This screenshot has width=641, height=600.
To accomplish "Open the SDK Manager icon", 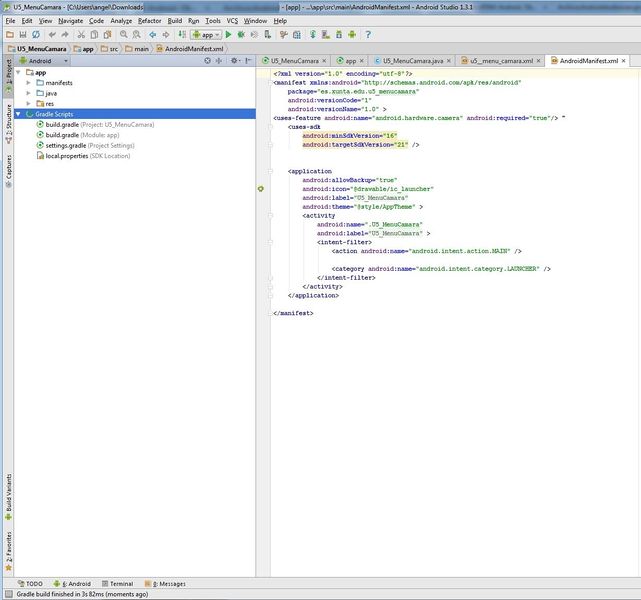I will pyautogui.click(x=339, y=35).
